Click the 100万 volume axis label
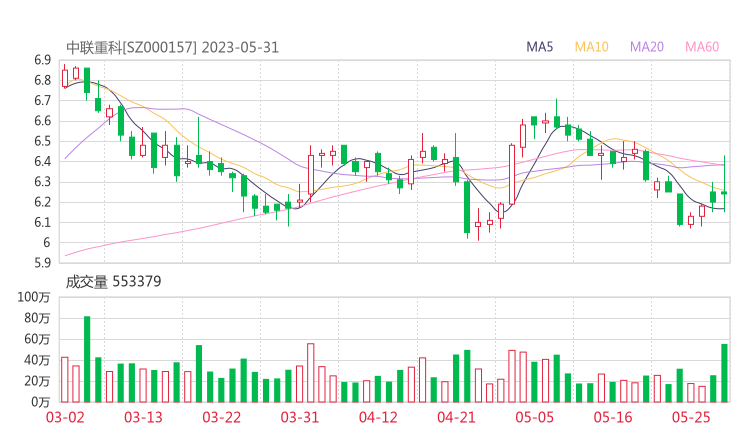740x440 pixels. (x=34, y=297)
